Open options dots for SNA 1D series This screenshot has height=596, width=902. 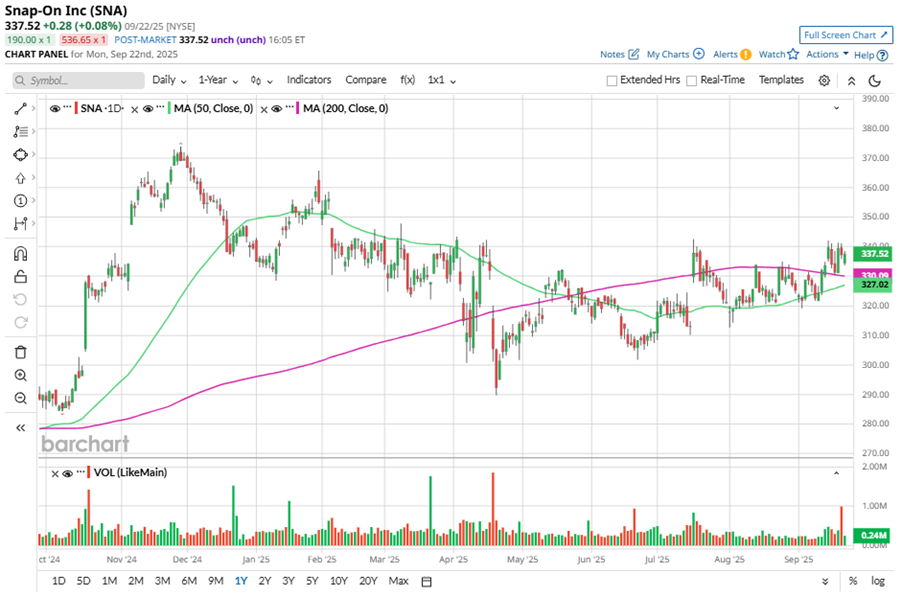pos(67,108)
